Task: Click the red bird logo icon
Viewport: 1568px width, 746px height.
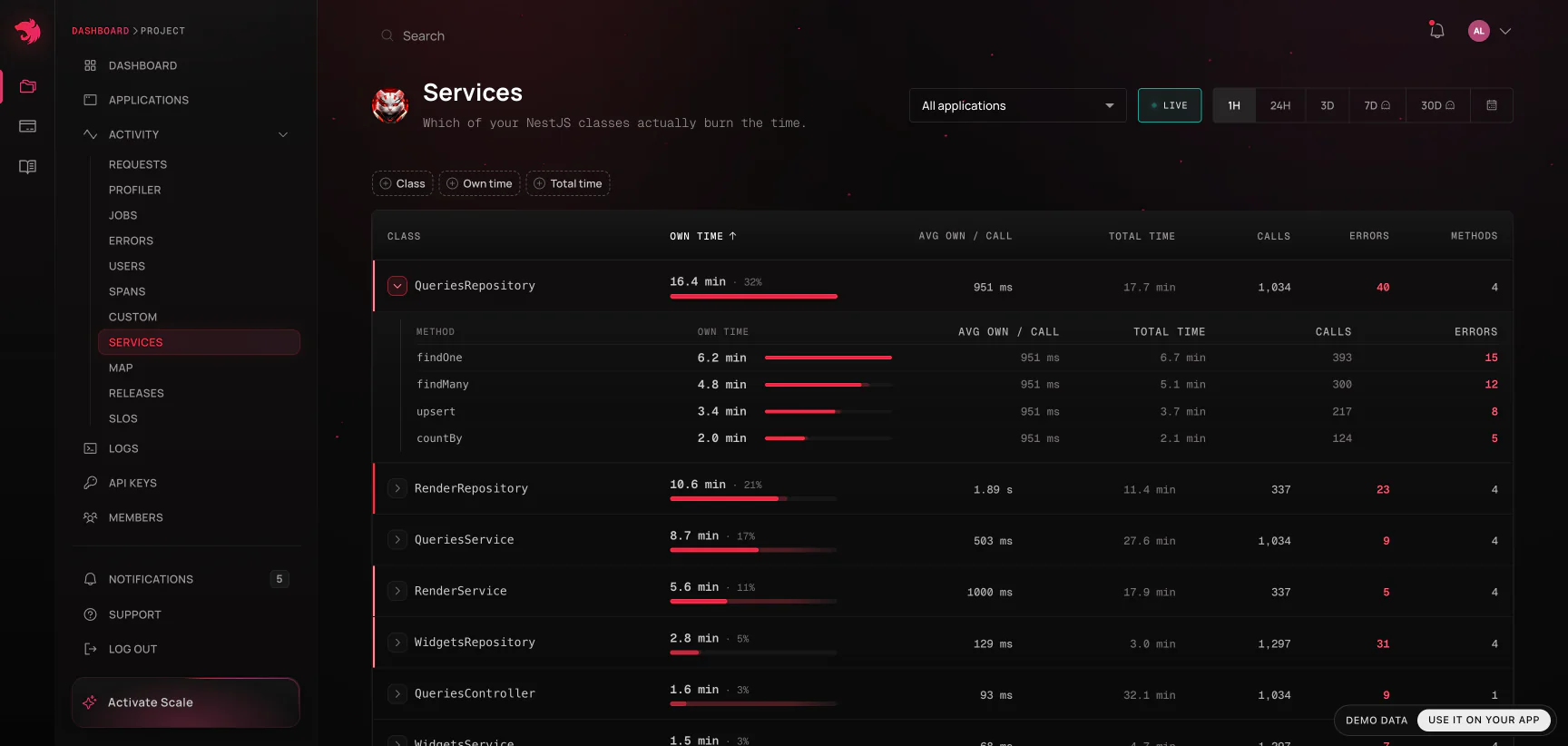Action: 28,31
